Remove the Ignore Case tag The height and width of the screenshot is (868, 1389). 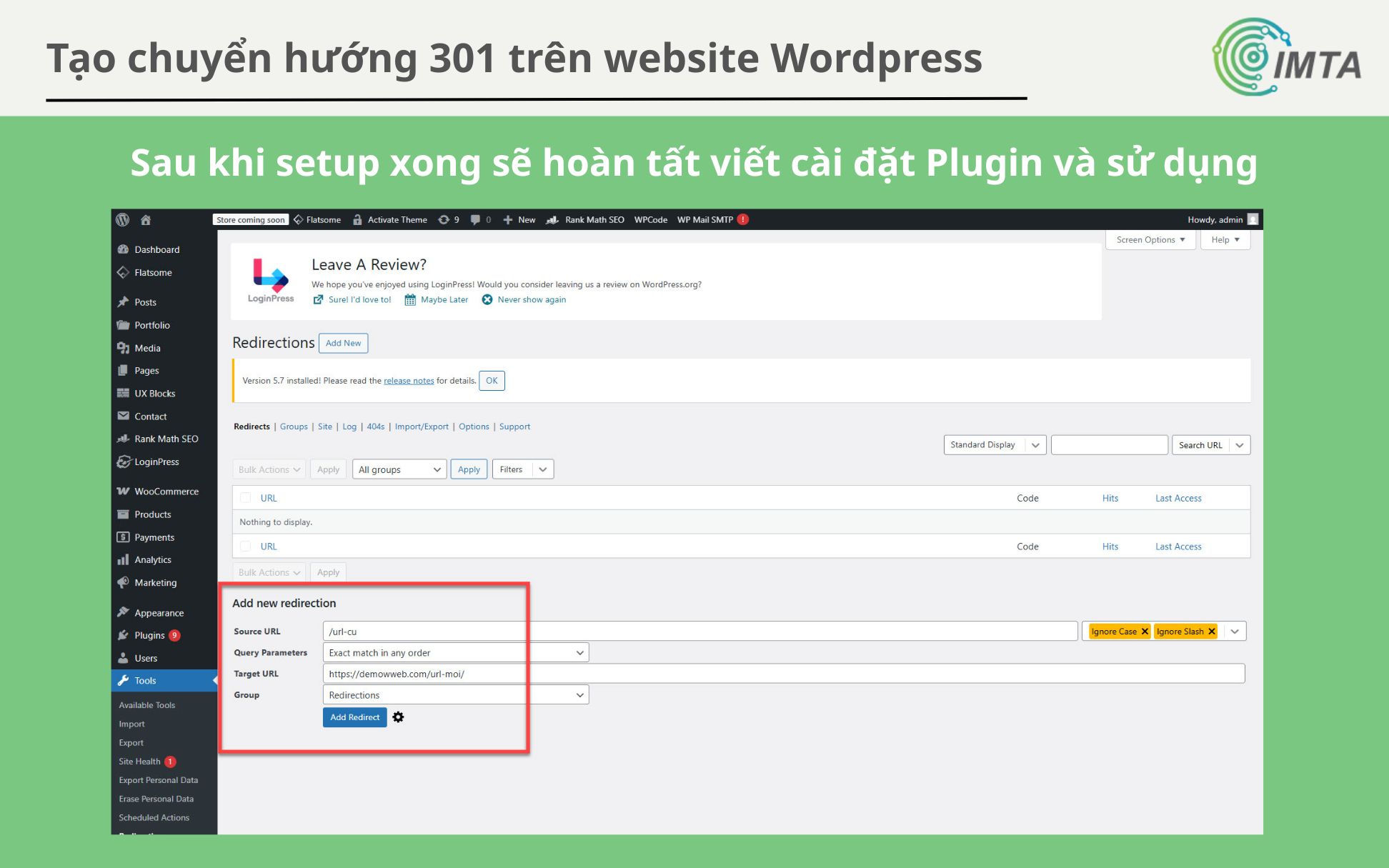click(1145, 632)
